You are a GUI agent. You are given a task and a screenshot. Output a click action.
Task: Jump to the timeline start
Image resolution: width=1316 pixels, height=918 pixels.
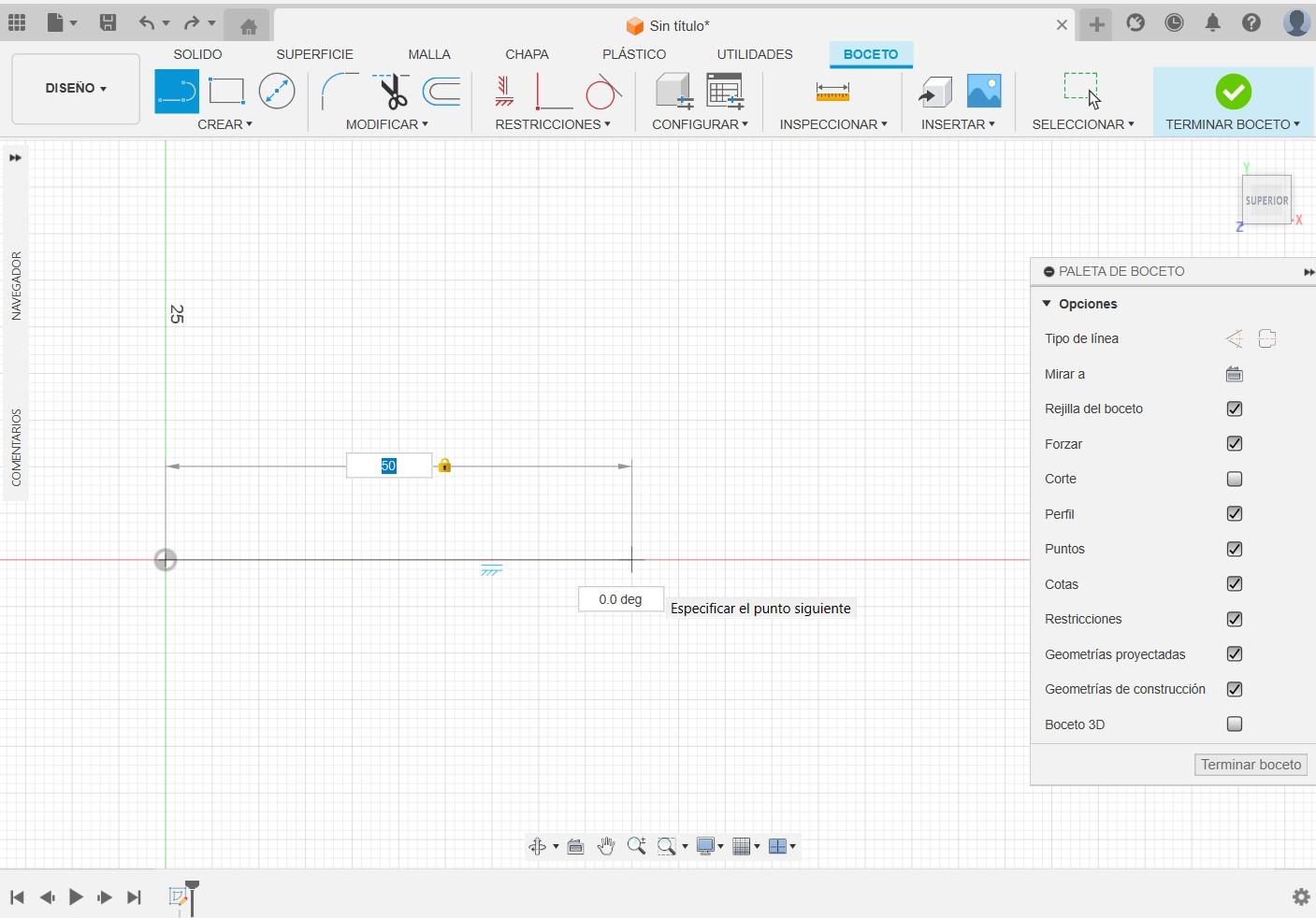click(x=17, y=897)
